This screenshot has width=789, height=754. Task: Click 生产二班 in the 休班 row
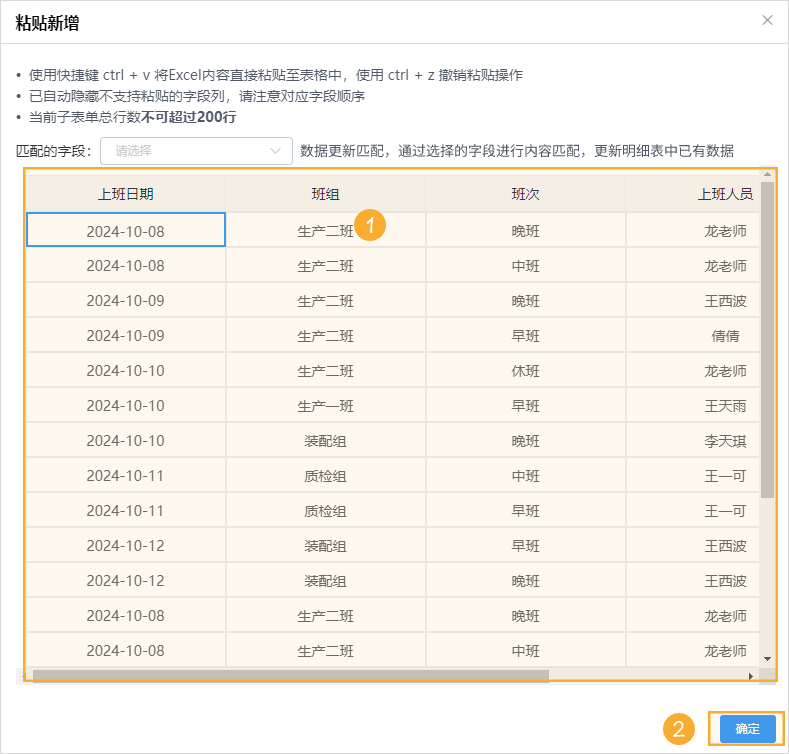pos(326,371)
